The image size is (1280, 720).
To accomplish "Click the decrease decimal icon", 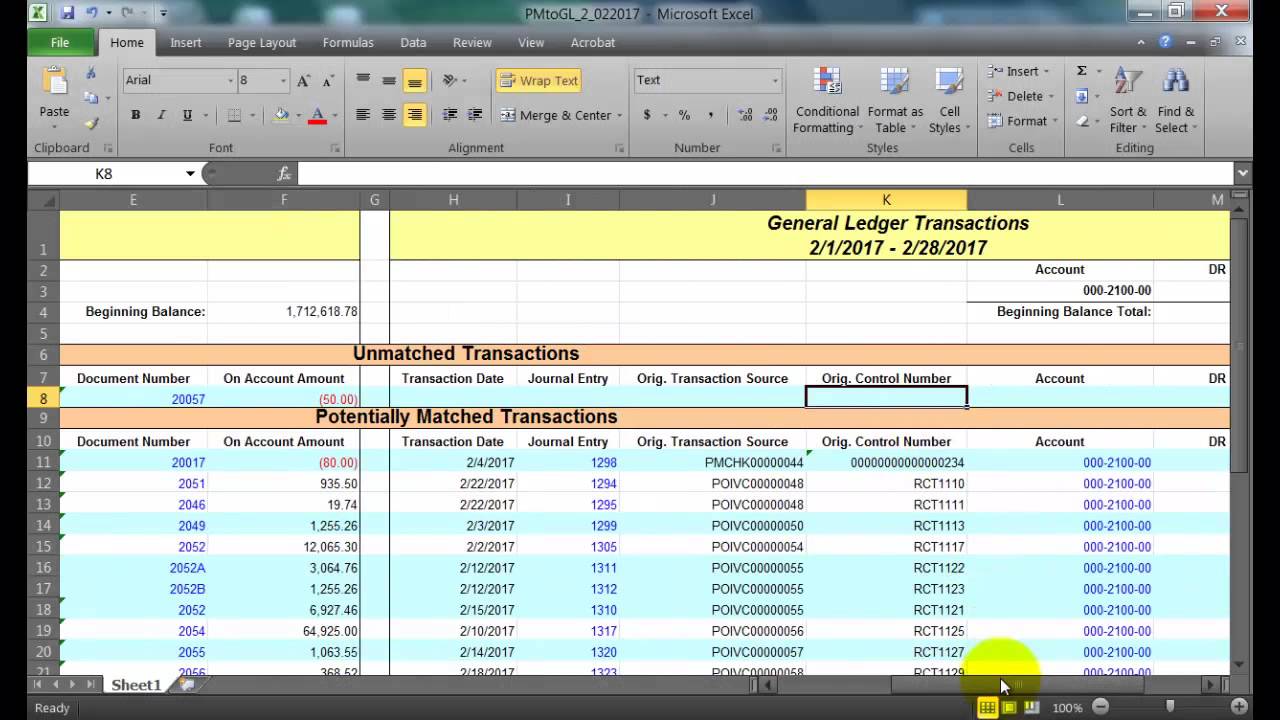I will tap(770, 115).
